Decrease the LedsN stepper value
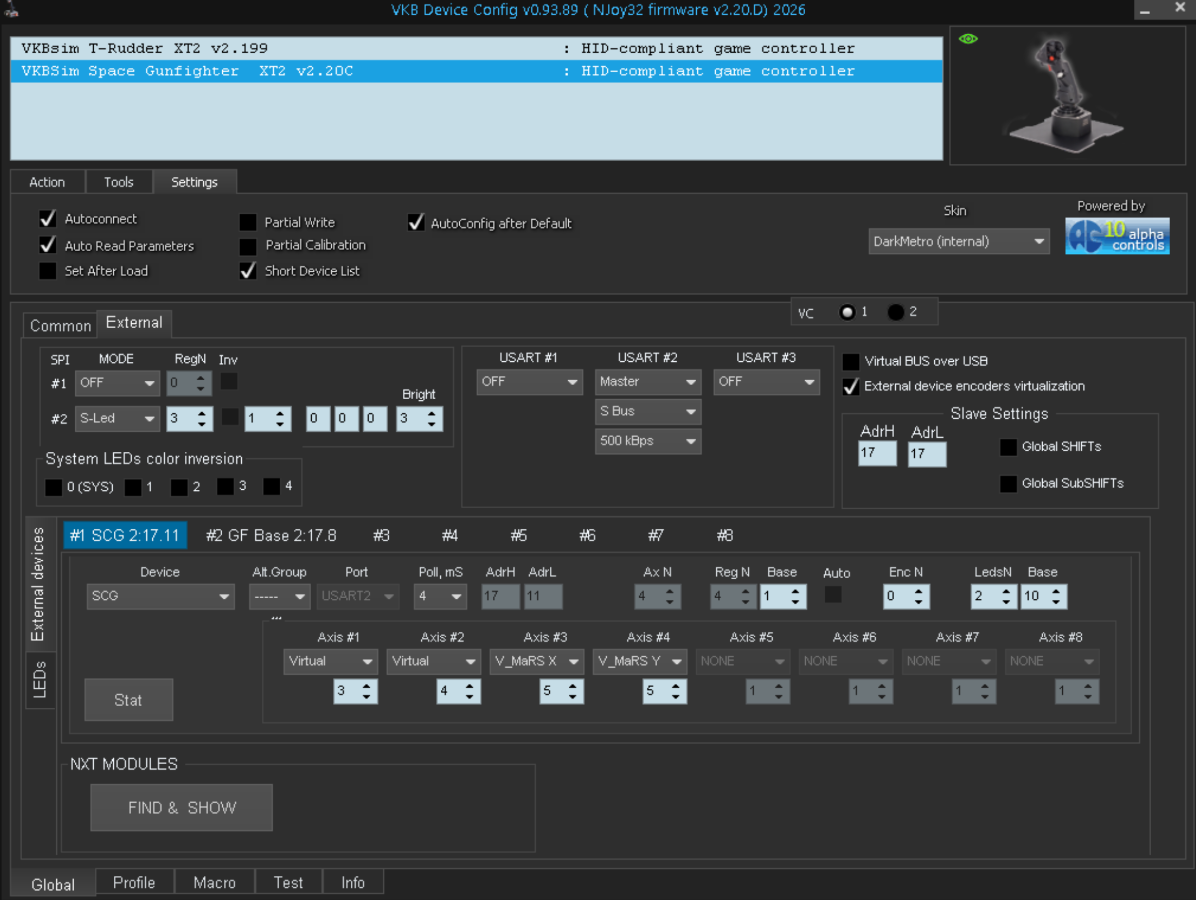Screen dimensions: 1196x900 click(1006, 602)
